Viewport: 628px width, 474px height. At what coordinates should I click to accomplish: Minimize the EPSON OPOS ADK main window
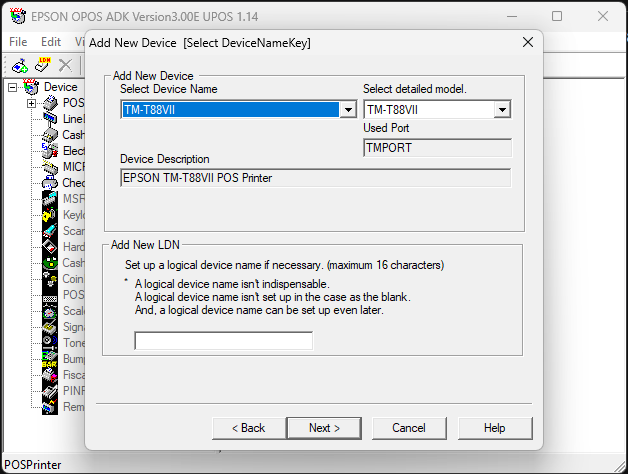coord(512,16)
